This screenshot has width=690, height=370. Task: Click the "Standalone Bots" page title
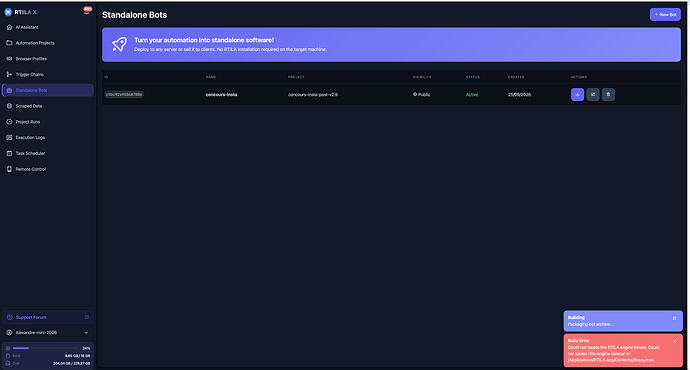[135, 15]
